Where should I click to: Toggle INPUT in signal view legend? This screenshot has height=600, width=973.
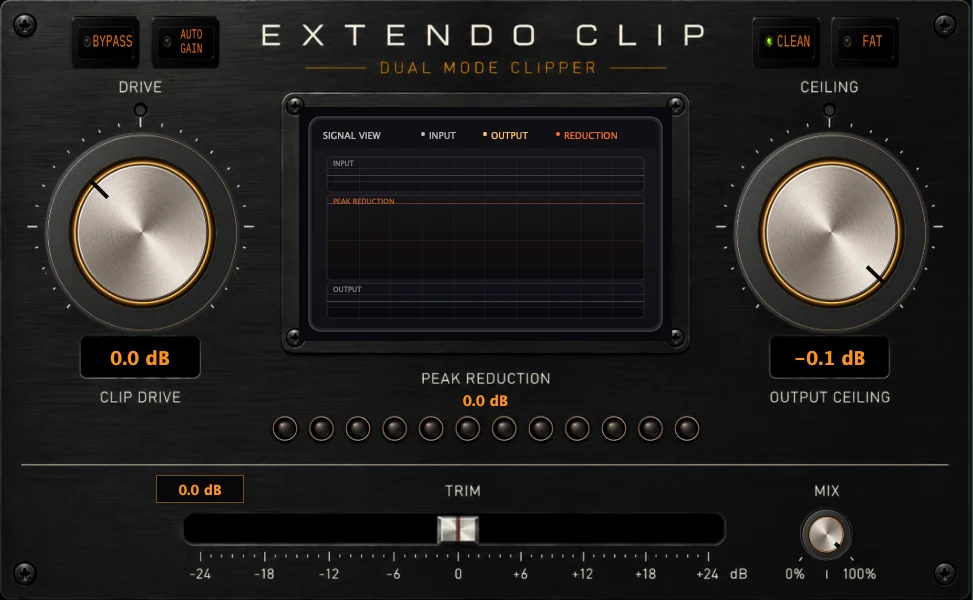(438, 135)
